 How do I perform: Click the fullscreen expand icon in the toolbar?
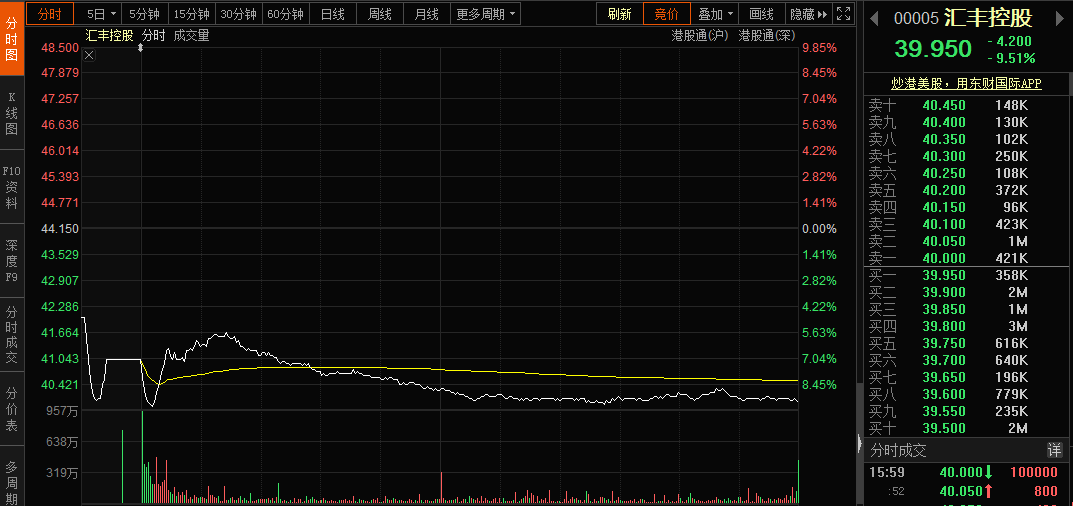(x=844, y=13)
